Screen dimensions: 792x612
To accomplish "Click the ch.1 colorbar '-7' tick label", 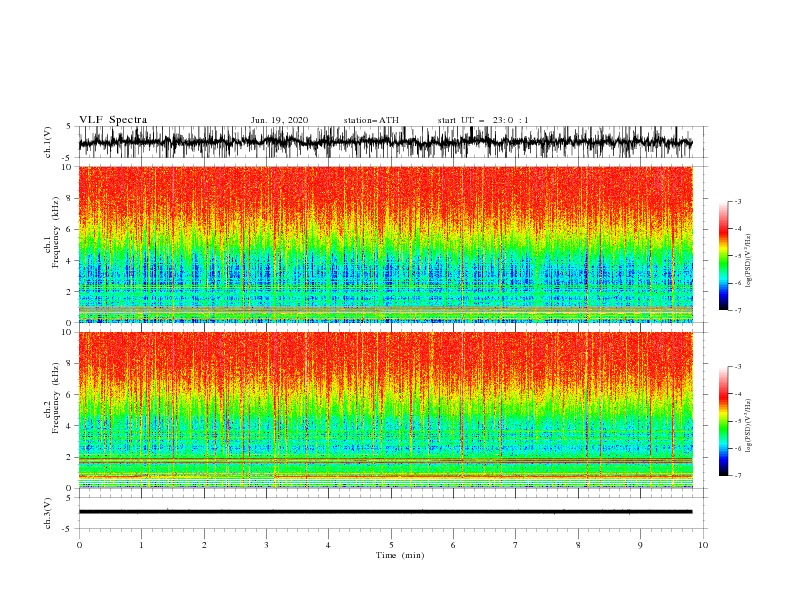I will click(x=738, y=310).
